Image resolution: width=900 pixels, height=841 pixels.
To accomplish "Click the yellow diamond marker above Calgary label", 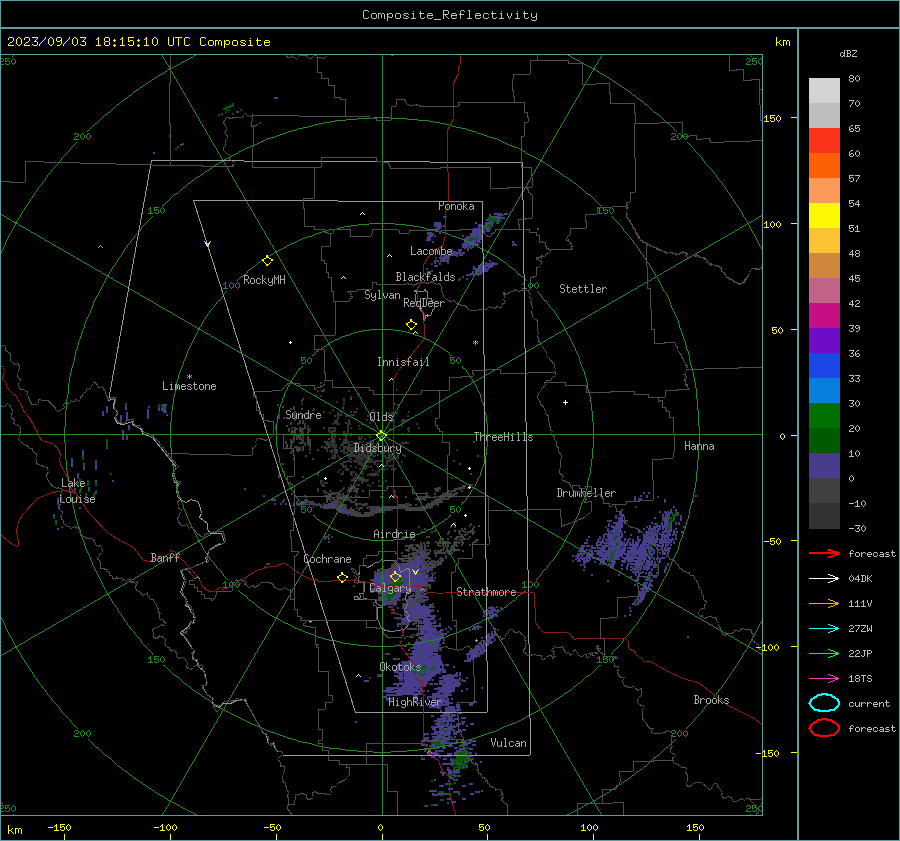I will 395,576.
